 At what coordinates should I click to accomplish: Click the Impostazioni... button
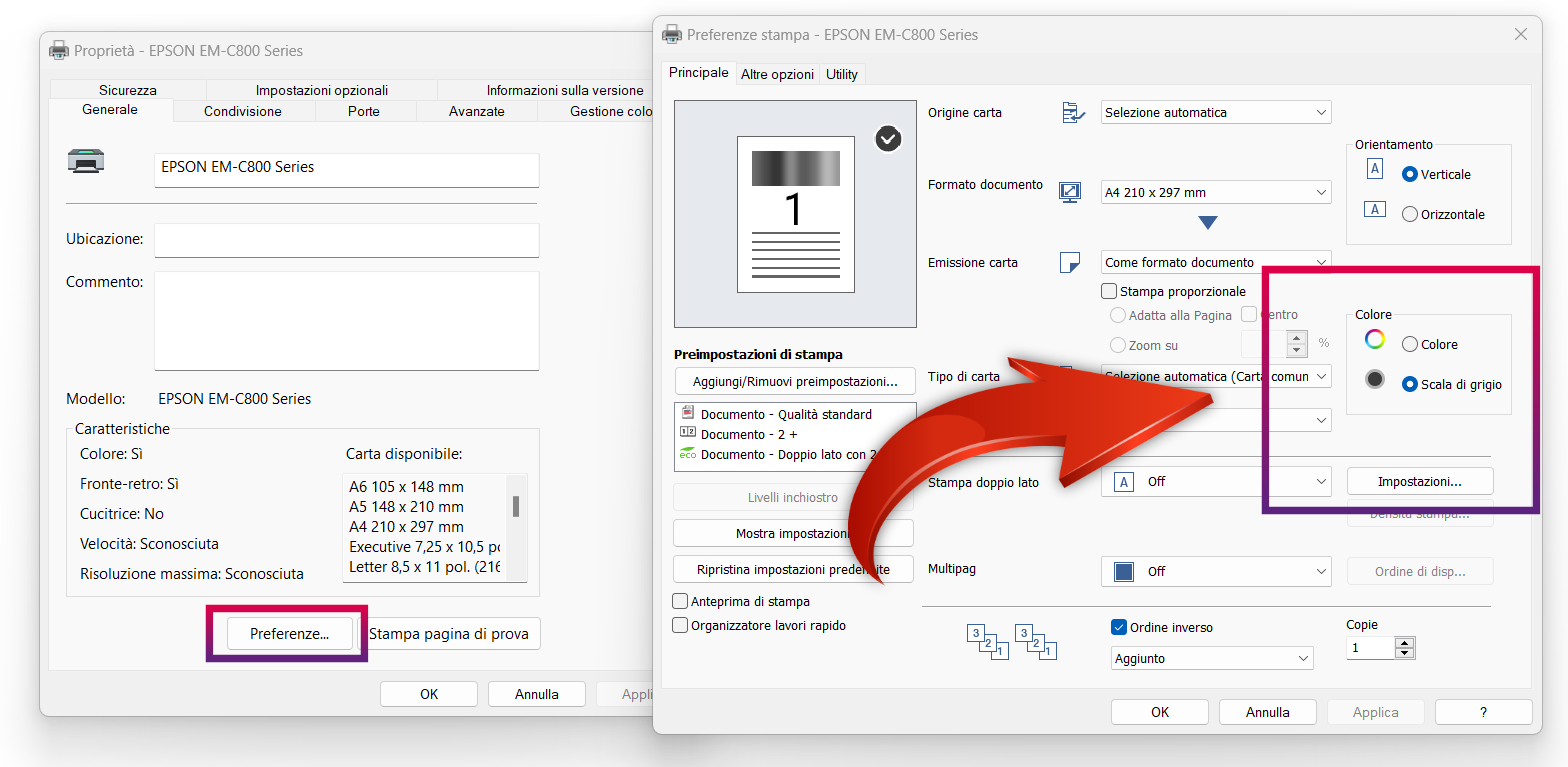point(1420,481)
